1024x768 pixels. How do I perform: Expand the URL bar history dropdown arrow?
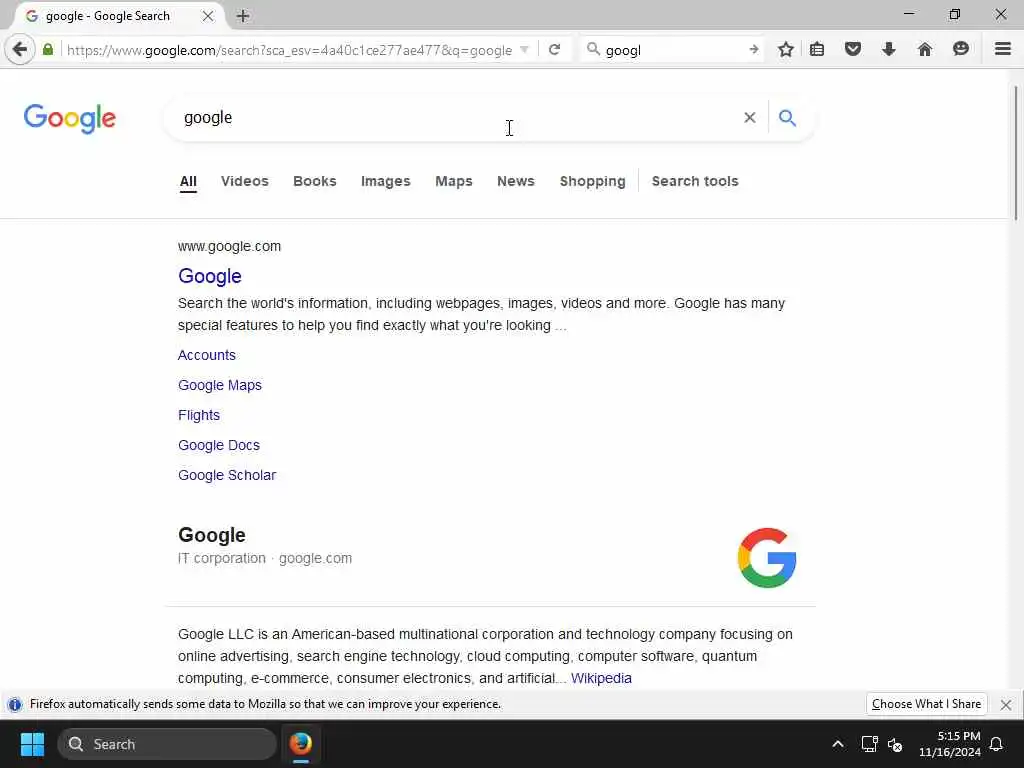click(x=524, y=50)
